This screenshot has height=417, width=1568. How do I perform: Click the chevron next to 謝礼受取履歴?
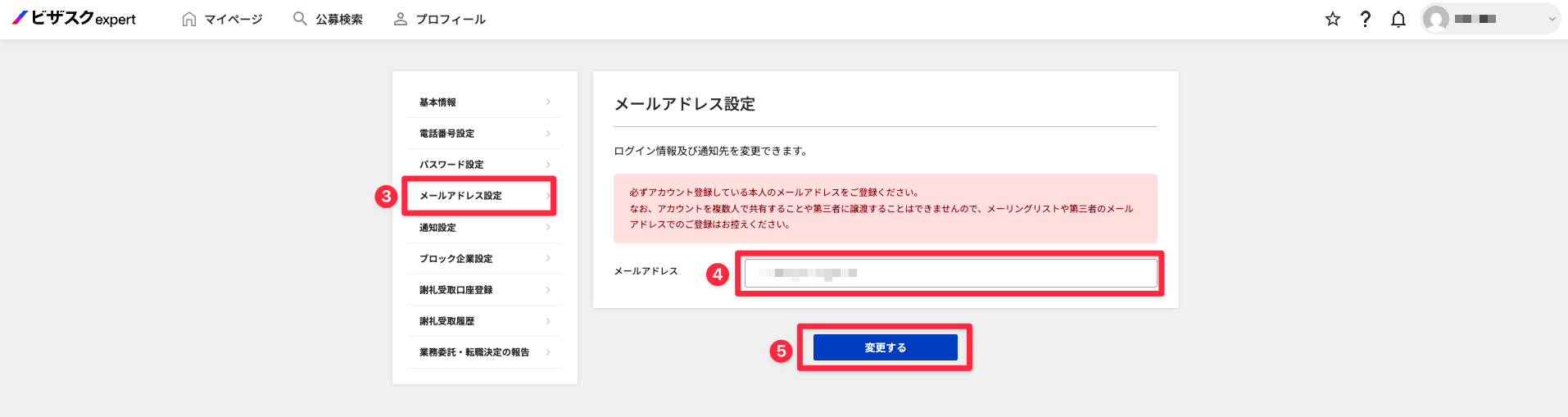pyautogui.click(x=548, y=321)
